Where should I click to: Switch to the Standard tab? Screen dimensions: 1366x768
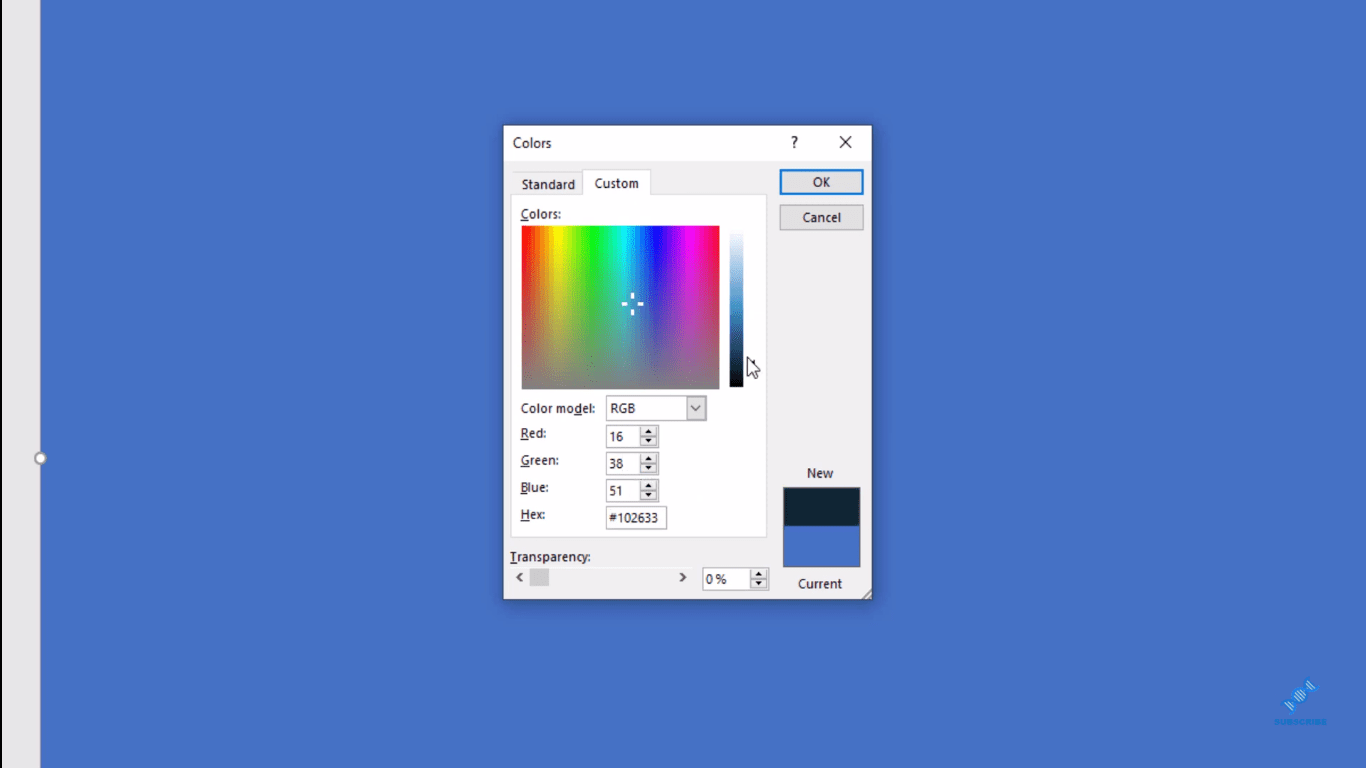click(548, 184)
